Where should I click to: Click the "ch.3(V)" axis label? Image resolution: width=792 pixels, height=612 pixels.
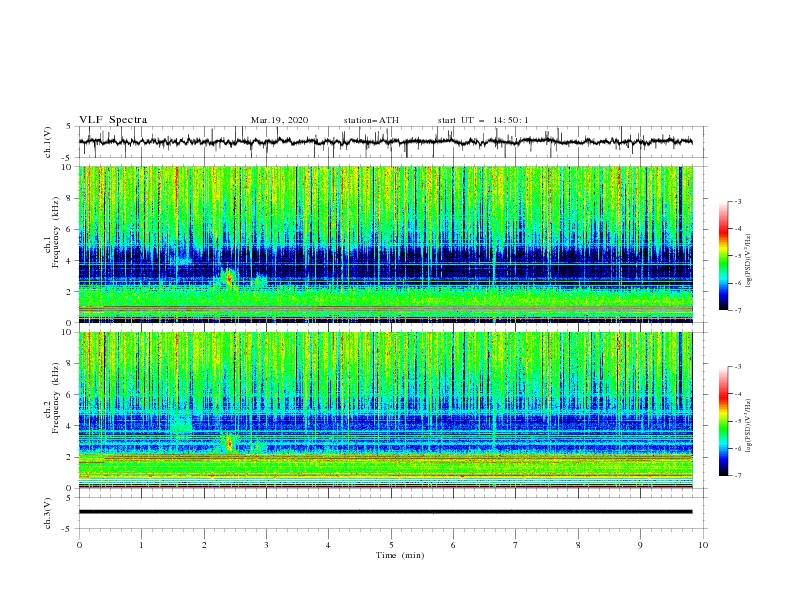point(48,513)
